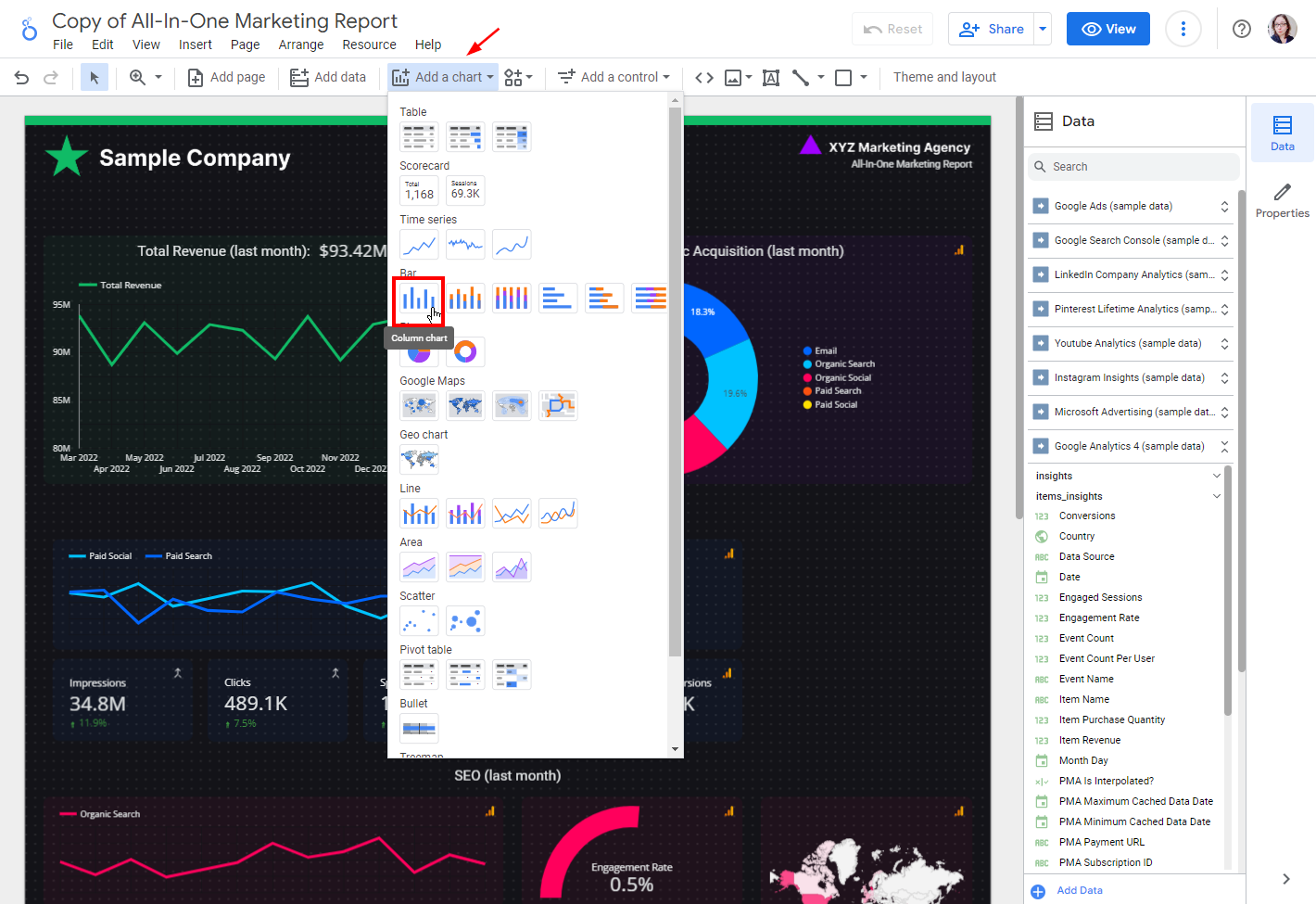1316x904 pixels.
Task: Select the Text box tool in the toolbar
Action: [x=770, y=77]
